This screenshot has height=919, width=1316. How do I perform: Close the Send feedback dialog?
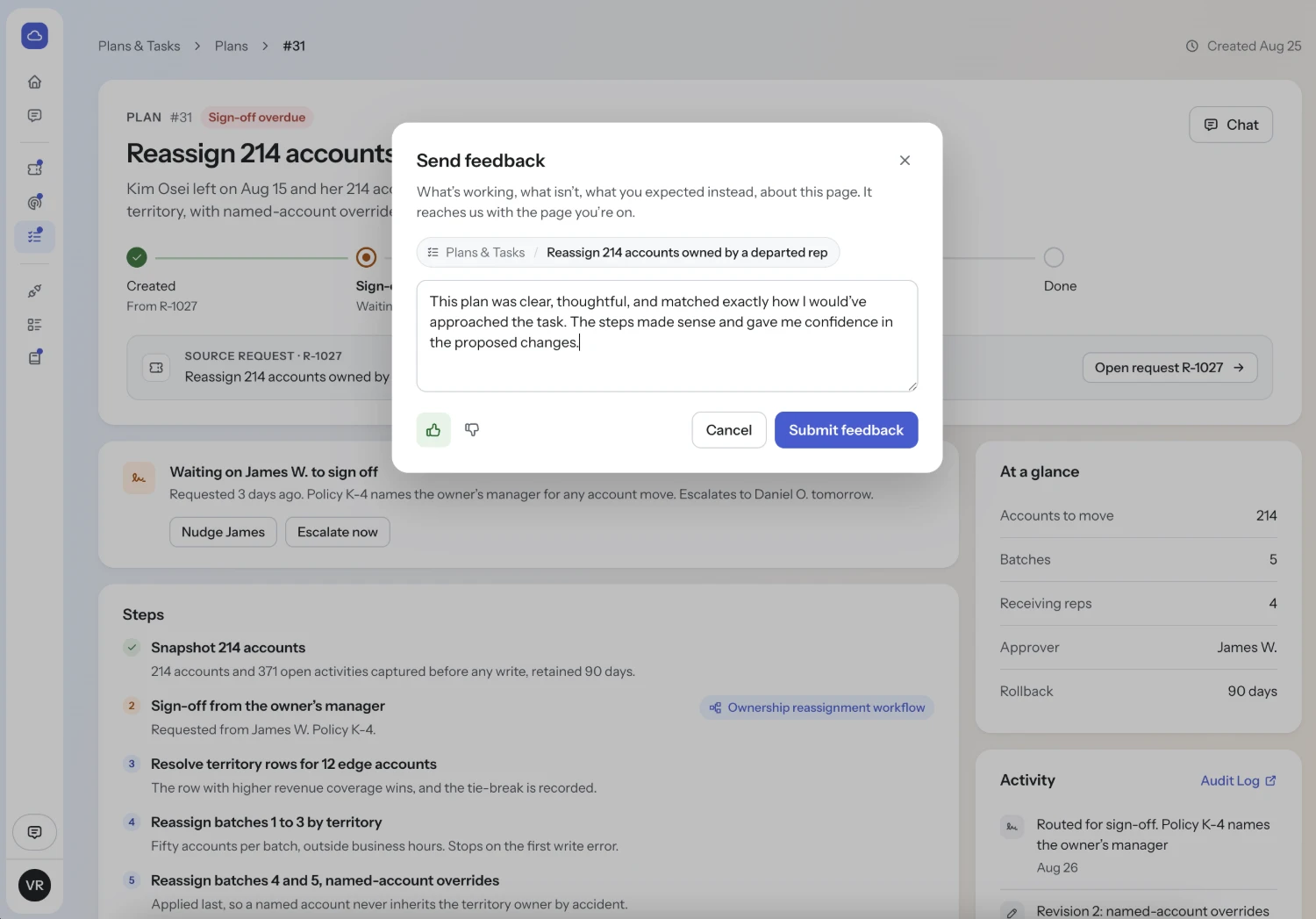pyautogui.click(x=905, y=161)
